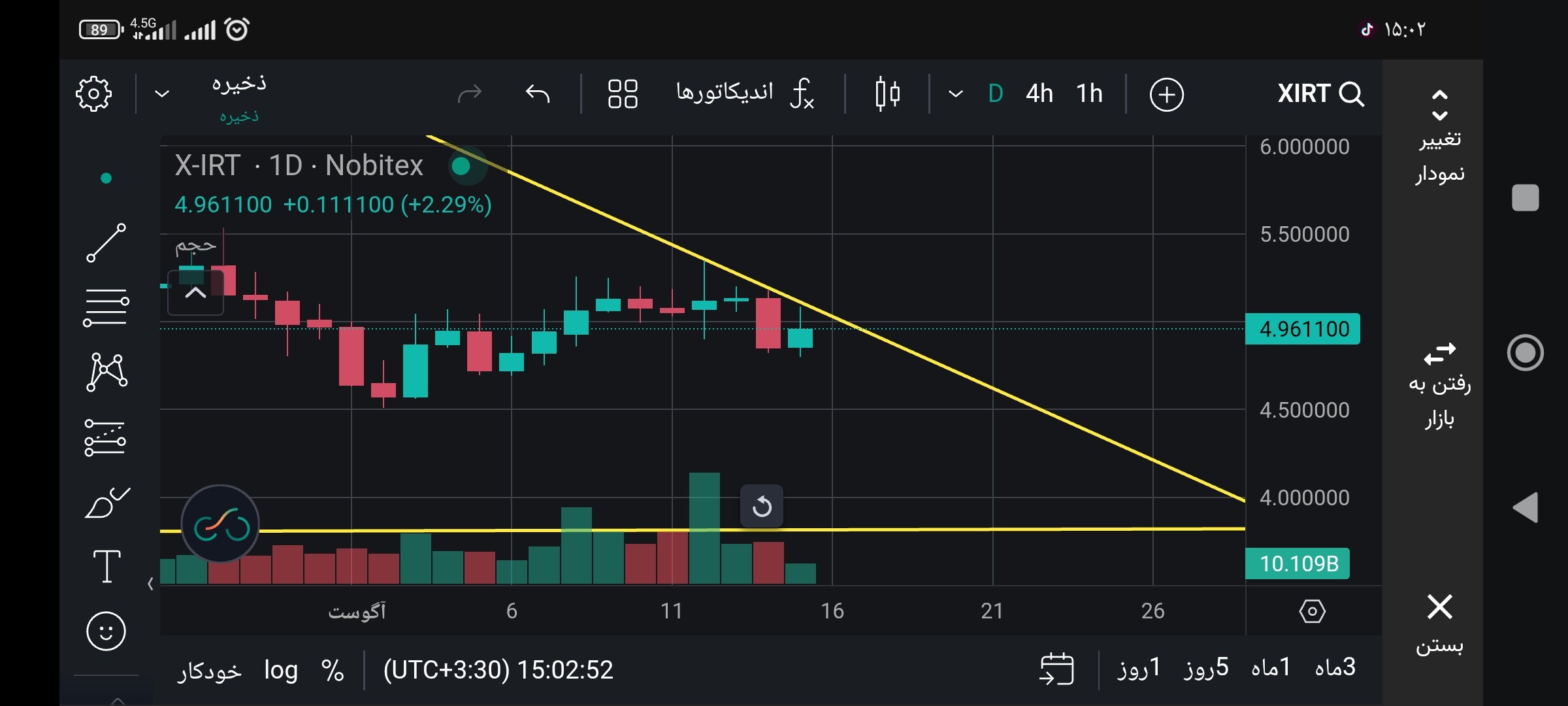Screen dimensions: 1568x706
Task: Undo the last chart action
Action: pos(538,94)
